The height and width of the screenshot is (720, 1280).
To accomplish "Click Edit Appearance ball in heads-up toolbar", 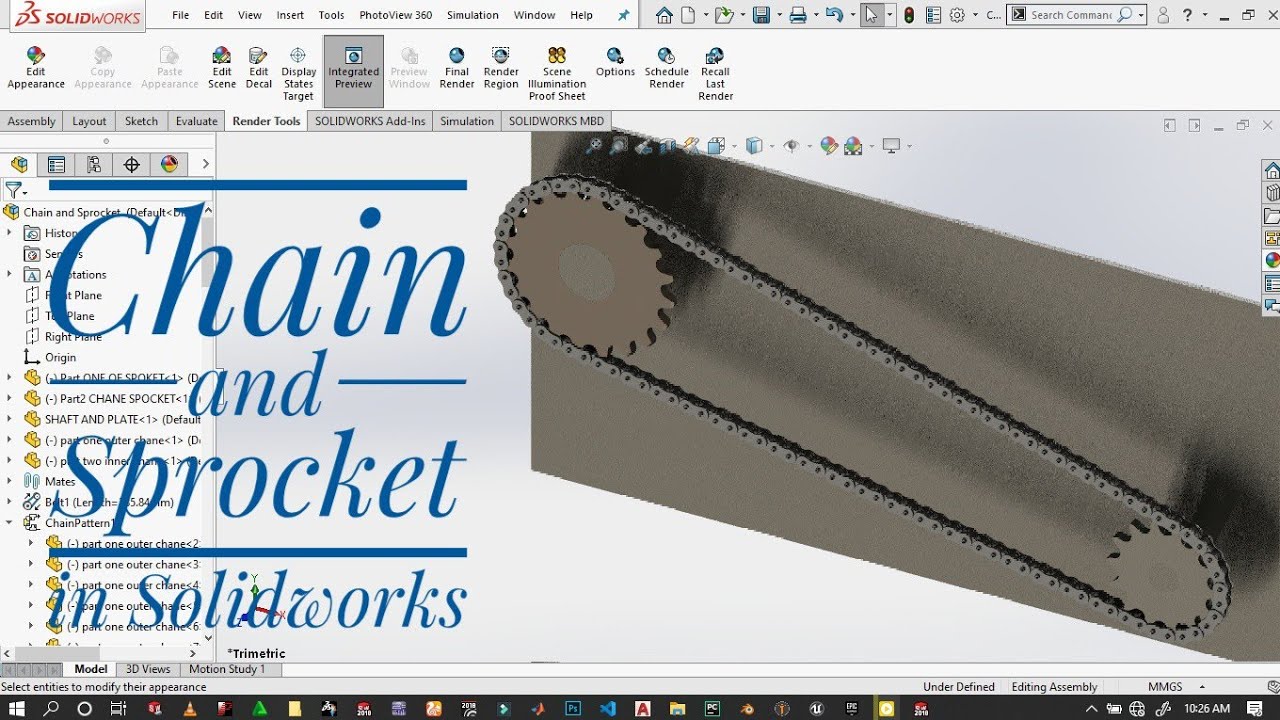I will point(828,146).
